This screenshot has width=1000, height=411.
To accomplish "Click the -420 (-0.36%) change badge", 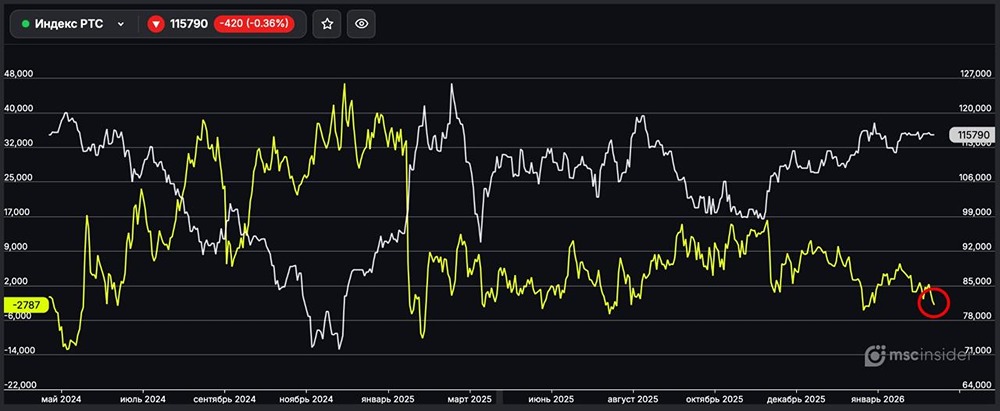I will 254,24.
